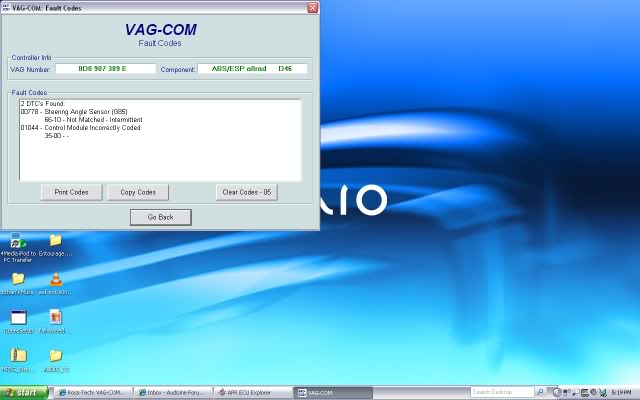640x400 pixels.
Task: Launch the VLC cone desktop icon
Action: click(x=55, y=279)
